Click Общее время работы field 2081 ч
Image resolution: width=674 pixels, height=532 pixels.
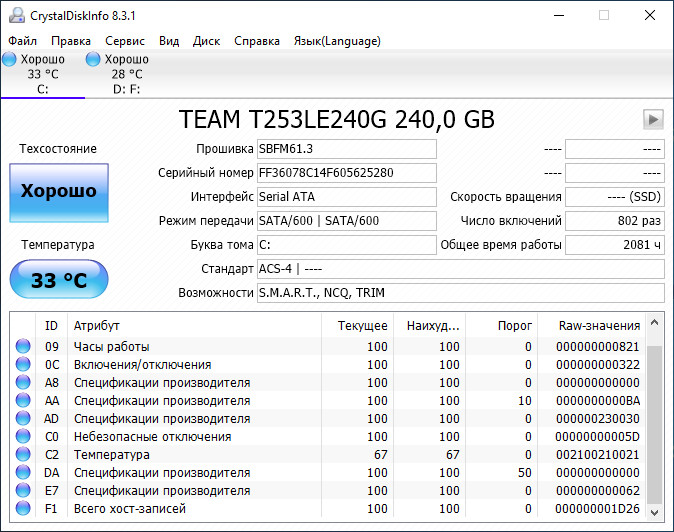[x=615, y=245]
